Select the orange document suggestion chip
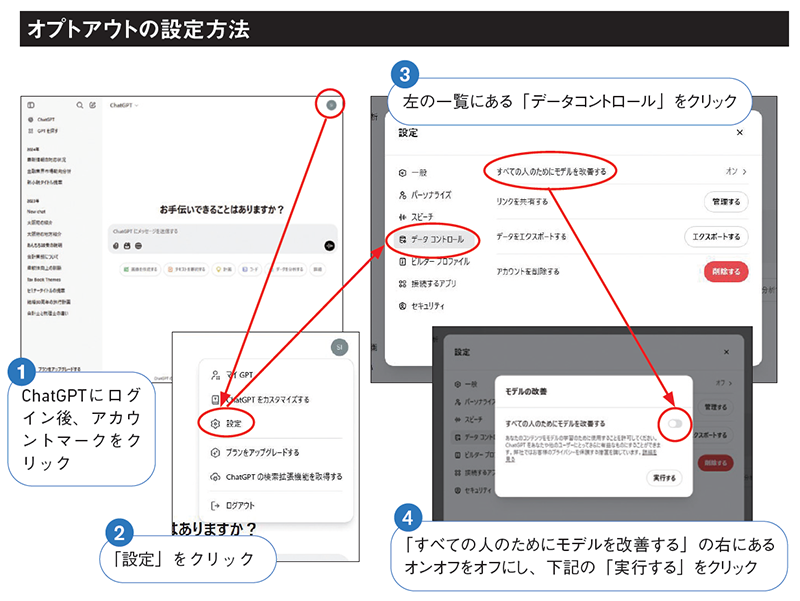Screen dimensions: 800x601 [x=186, y=269]
